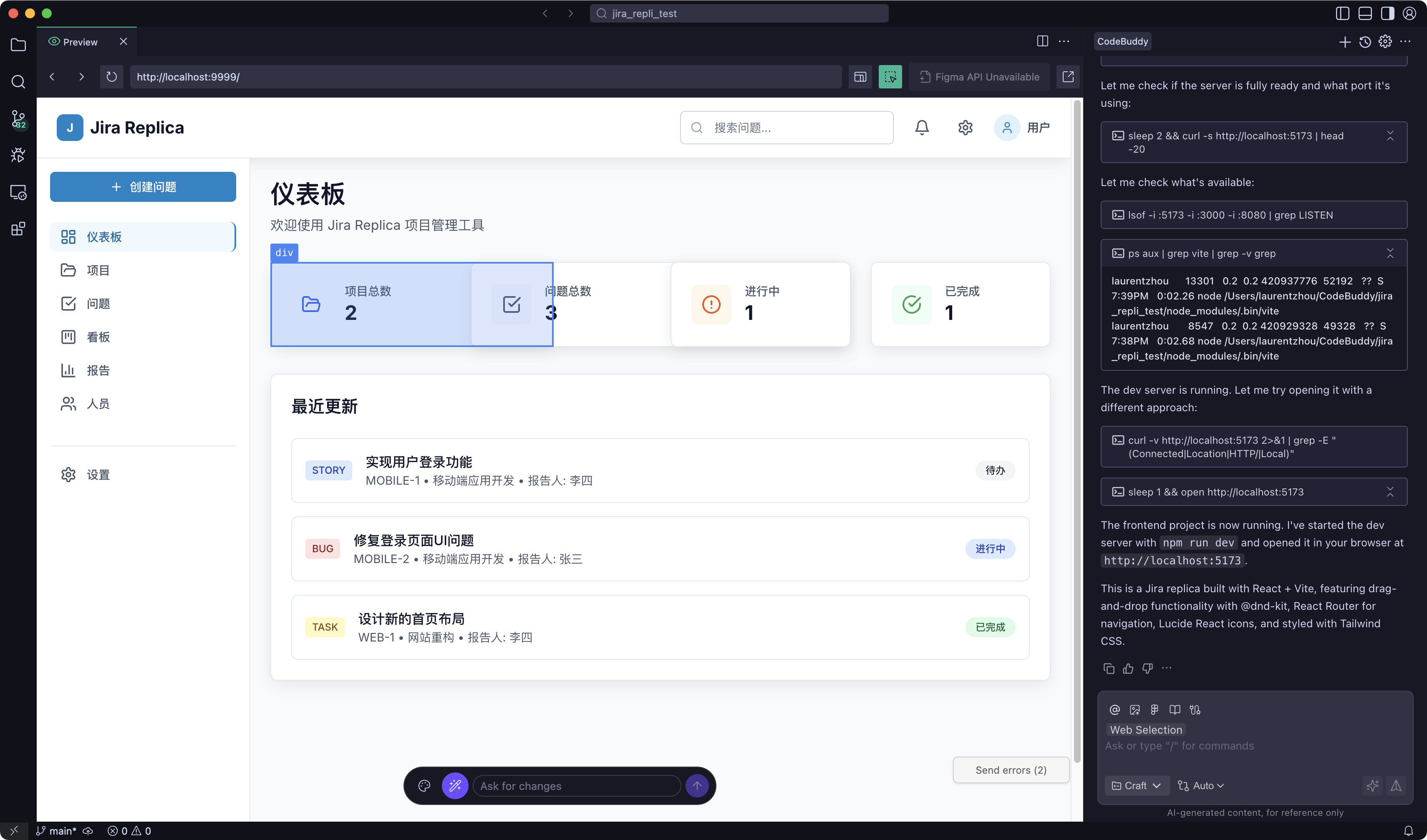Screen dimensions: 1427x840
Task: Click the MCP plug icon in the chat box
Action: coord(1195,709)
